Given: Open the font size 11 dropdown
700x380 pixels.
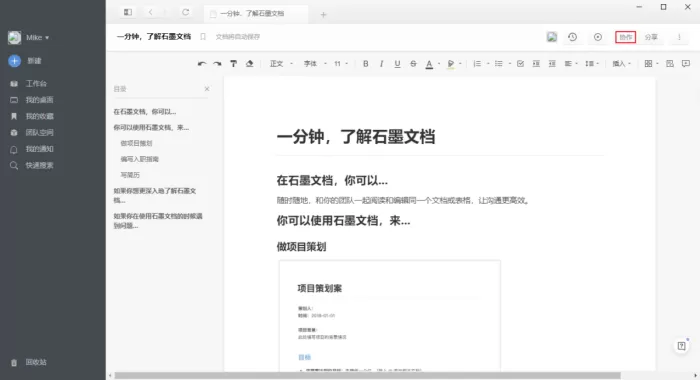Looking at the screenshot, I should tap(341, 64).
